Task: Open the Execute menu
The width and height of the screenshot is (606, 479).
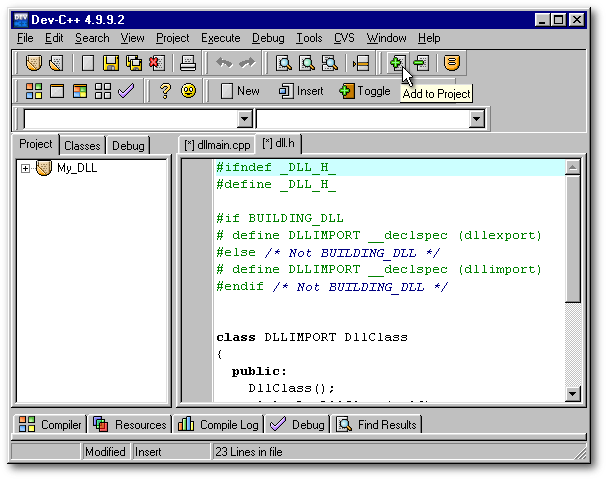Action: point(220,38)
